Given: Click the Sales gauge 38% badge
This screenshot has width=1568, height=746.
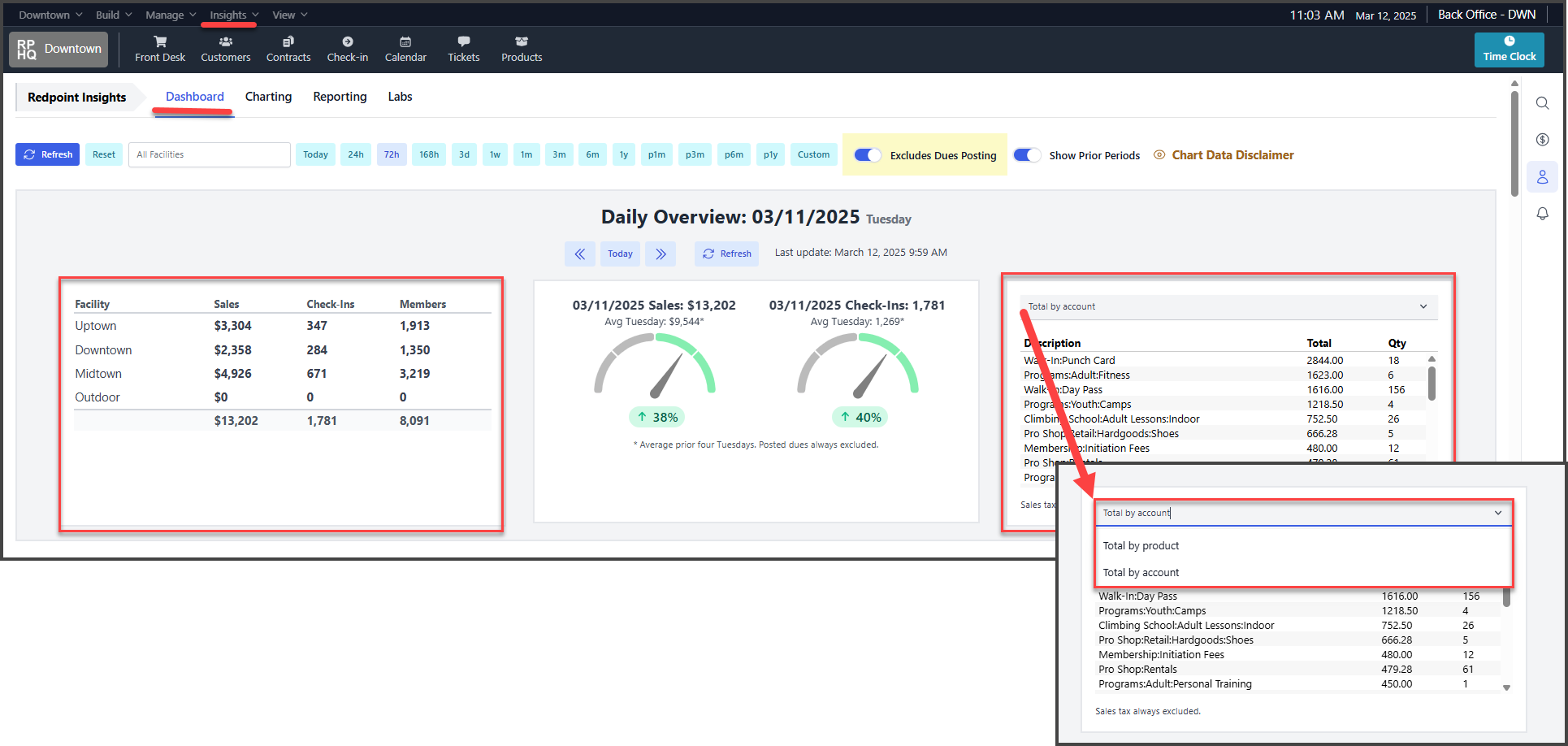Looking at the screenshot, I should click(x=656, y=417).
